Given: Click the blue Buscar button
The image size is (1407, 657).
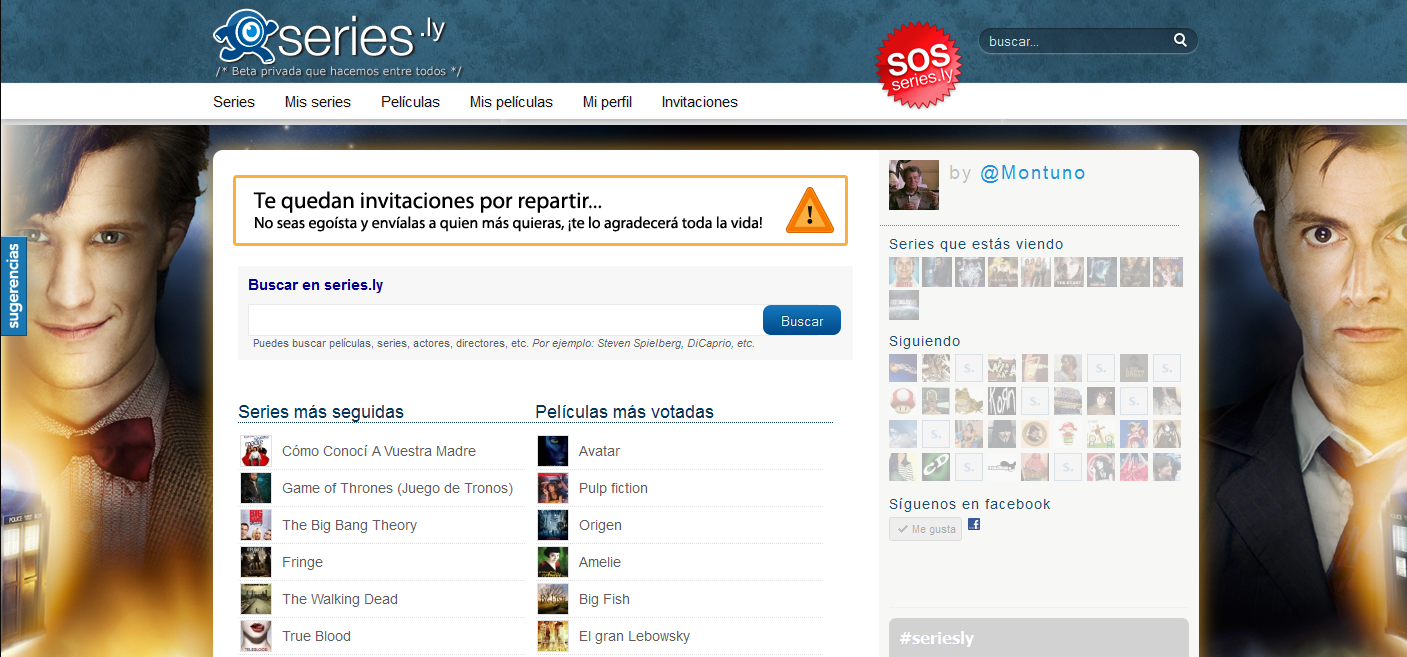Looking at the screenshot, I should [x=802, y=321].
